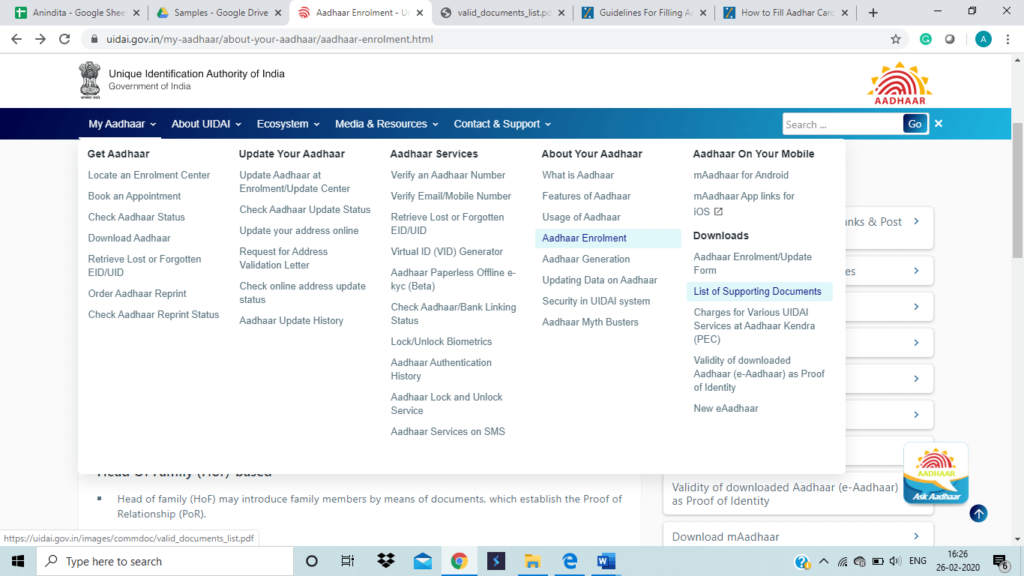
Task: Open the Windows Start menu
Action: (18, 561)
